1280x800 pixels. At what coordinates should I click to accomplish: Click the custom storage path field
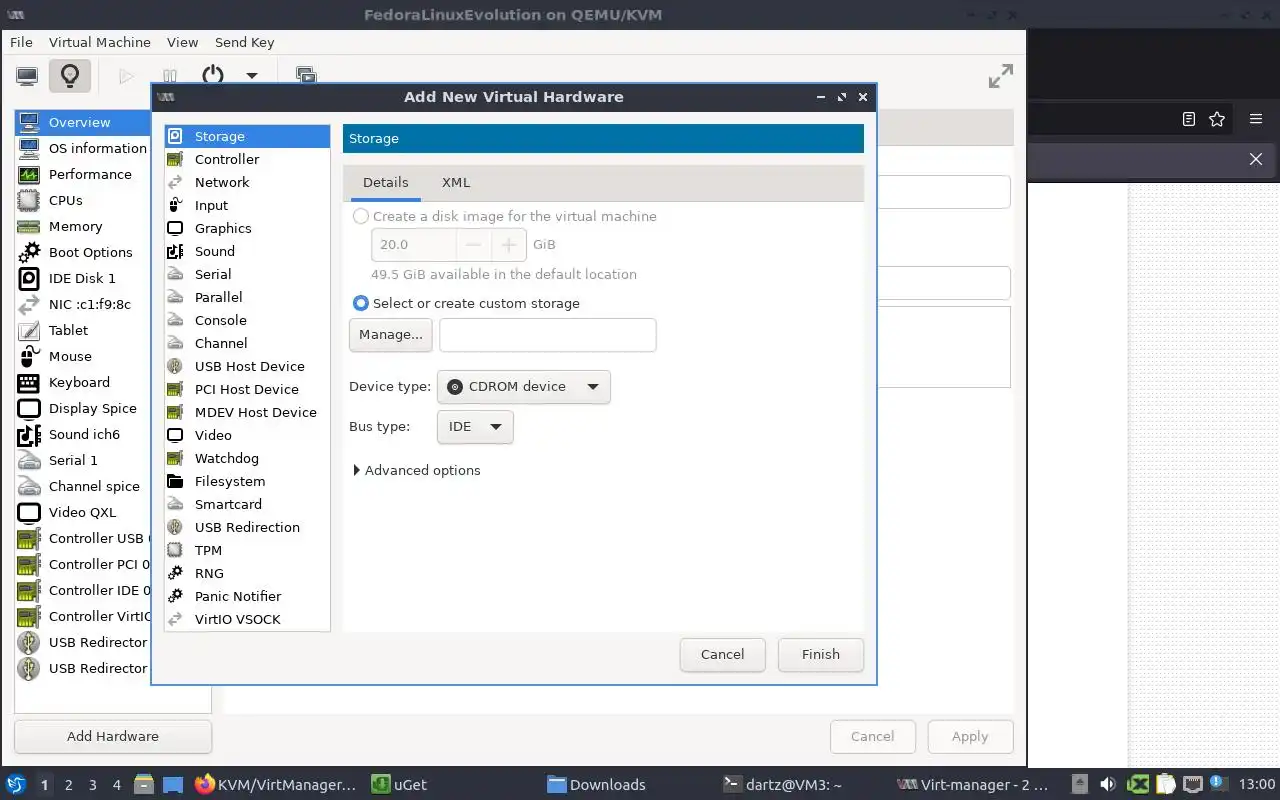point(548,335)
